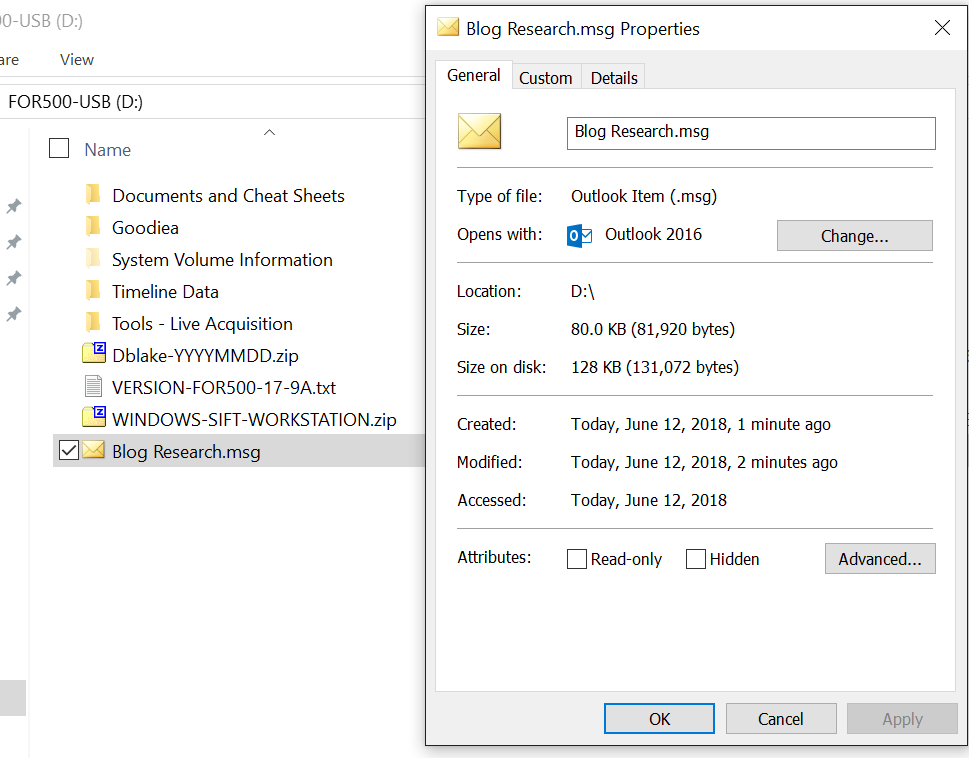Click the Created date value
This screenshot has width=969, height=758.
(700, 424)
